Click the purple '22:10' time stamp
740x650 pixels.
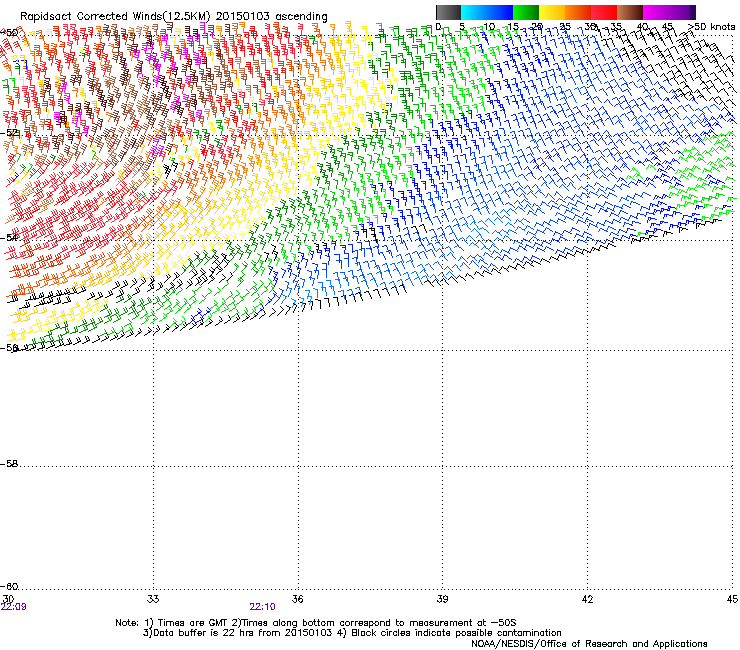click(262, 607)
